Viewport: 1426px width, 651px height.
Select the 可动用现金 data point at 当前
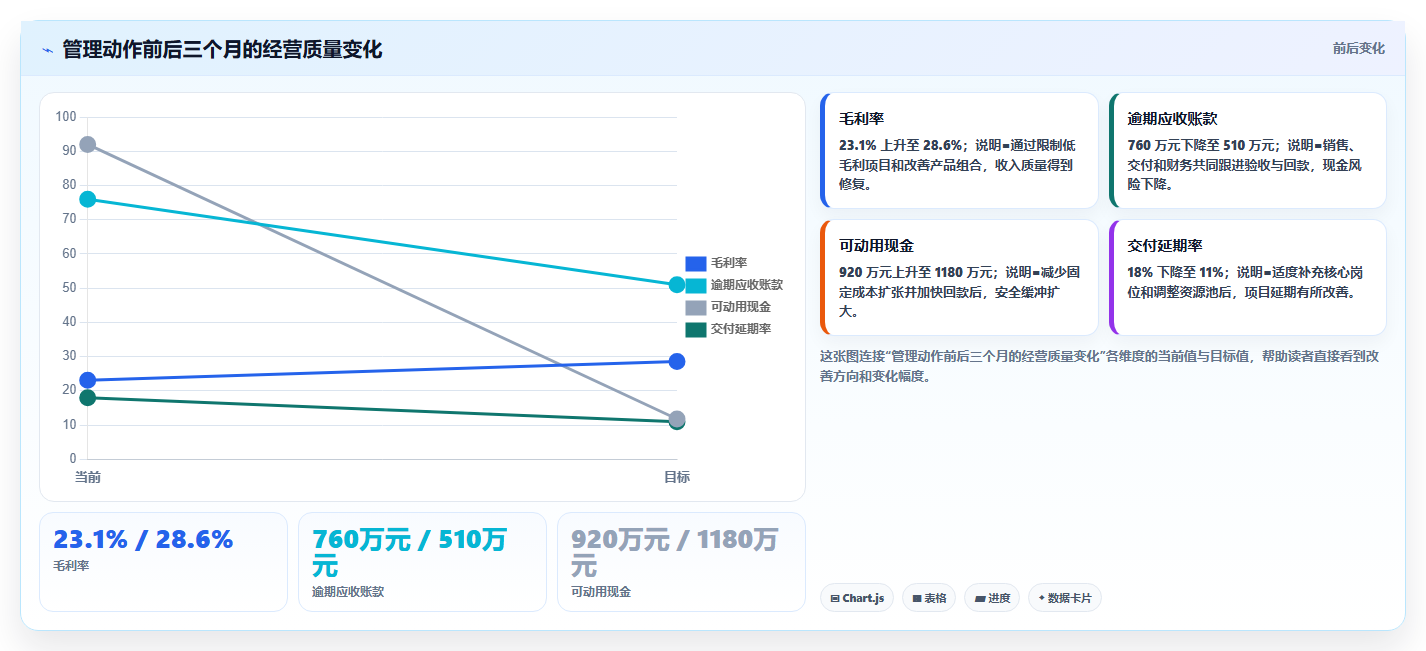[88, 144]
